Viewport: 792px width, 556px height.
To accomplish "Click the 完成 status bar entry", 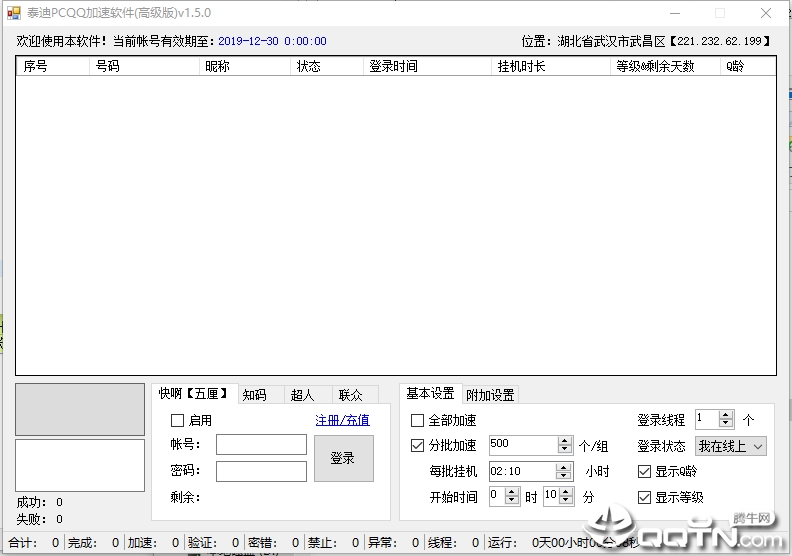I will 94,543.
